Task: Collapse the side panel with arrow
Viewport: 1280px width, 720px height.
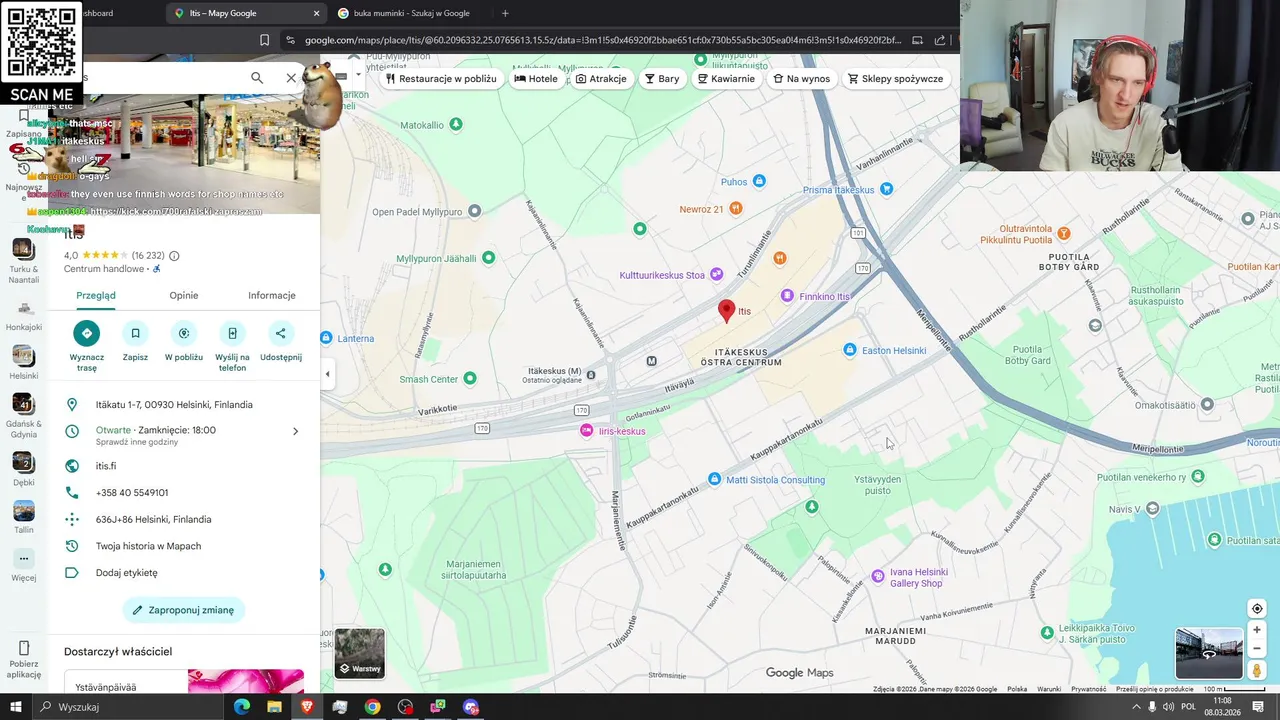Action: pyautogui.click(x=327, y=374)
